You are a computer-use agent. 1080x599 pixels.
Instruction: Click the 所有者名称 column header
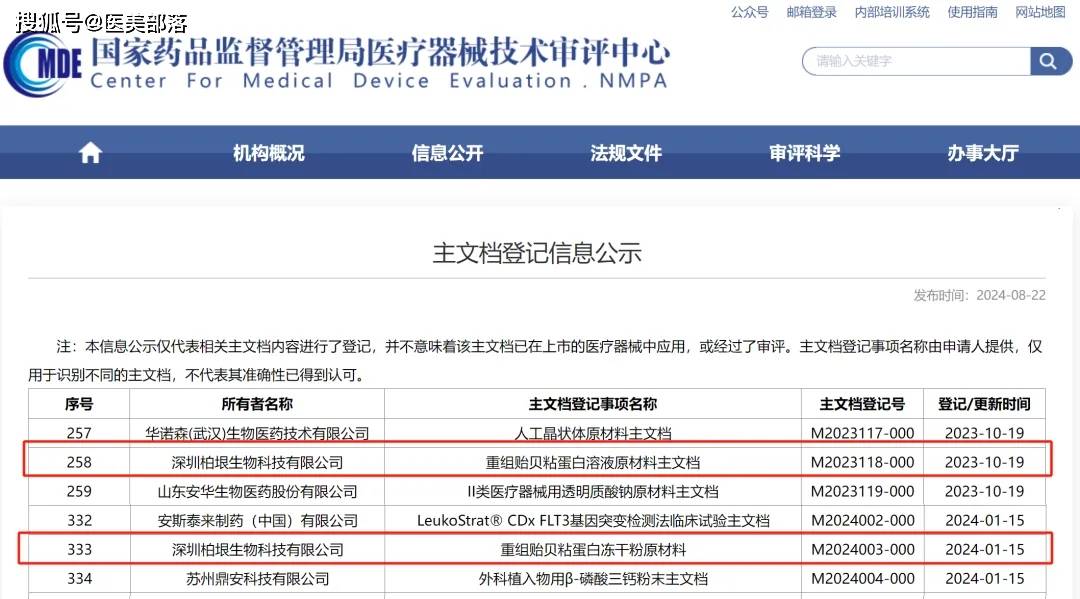pyautogui.click(x=257, y=404)
